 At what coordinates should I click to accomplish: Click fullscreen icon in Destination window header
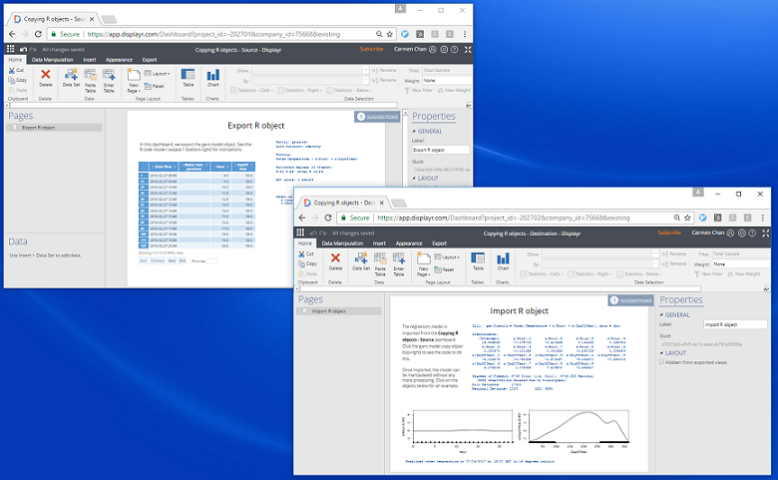(765, 233)
